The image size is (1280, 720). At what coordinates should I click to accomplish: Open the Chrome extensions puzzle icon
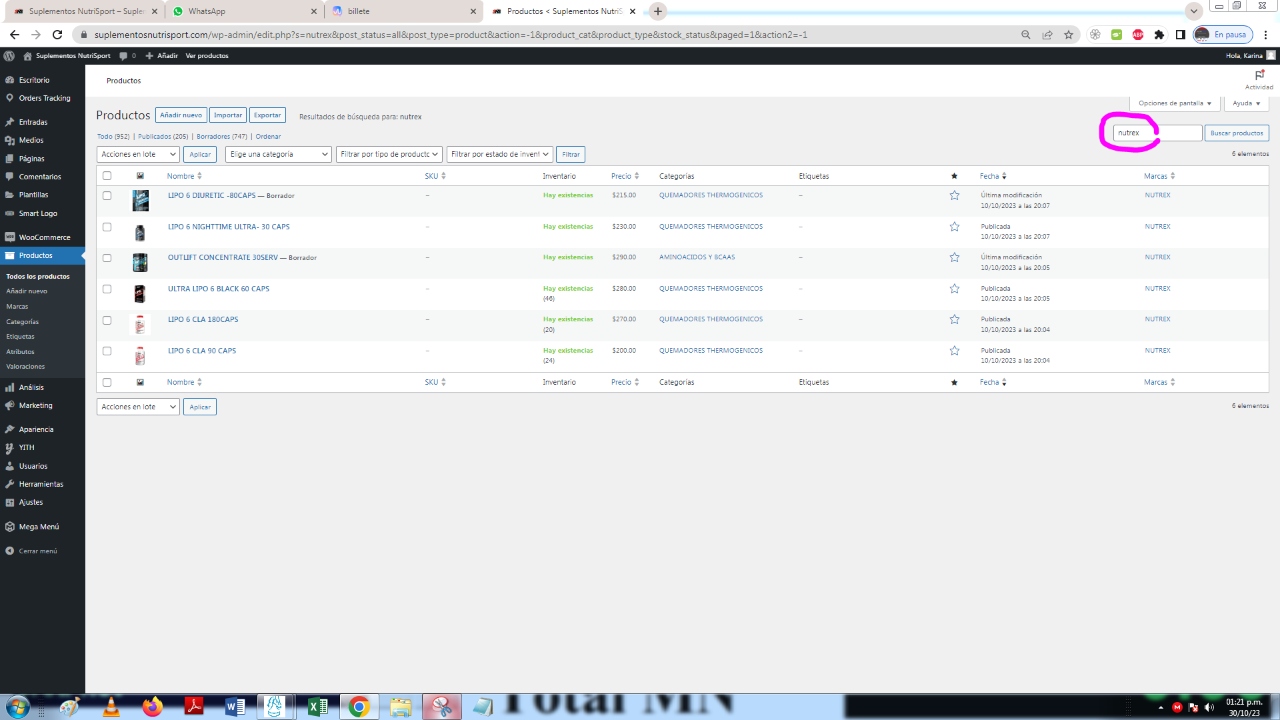coord(1159,34)
